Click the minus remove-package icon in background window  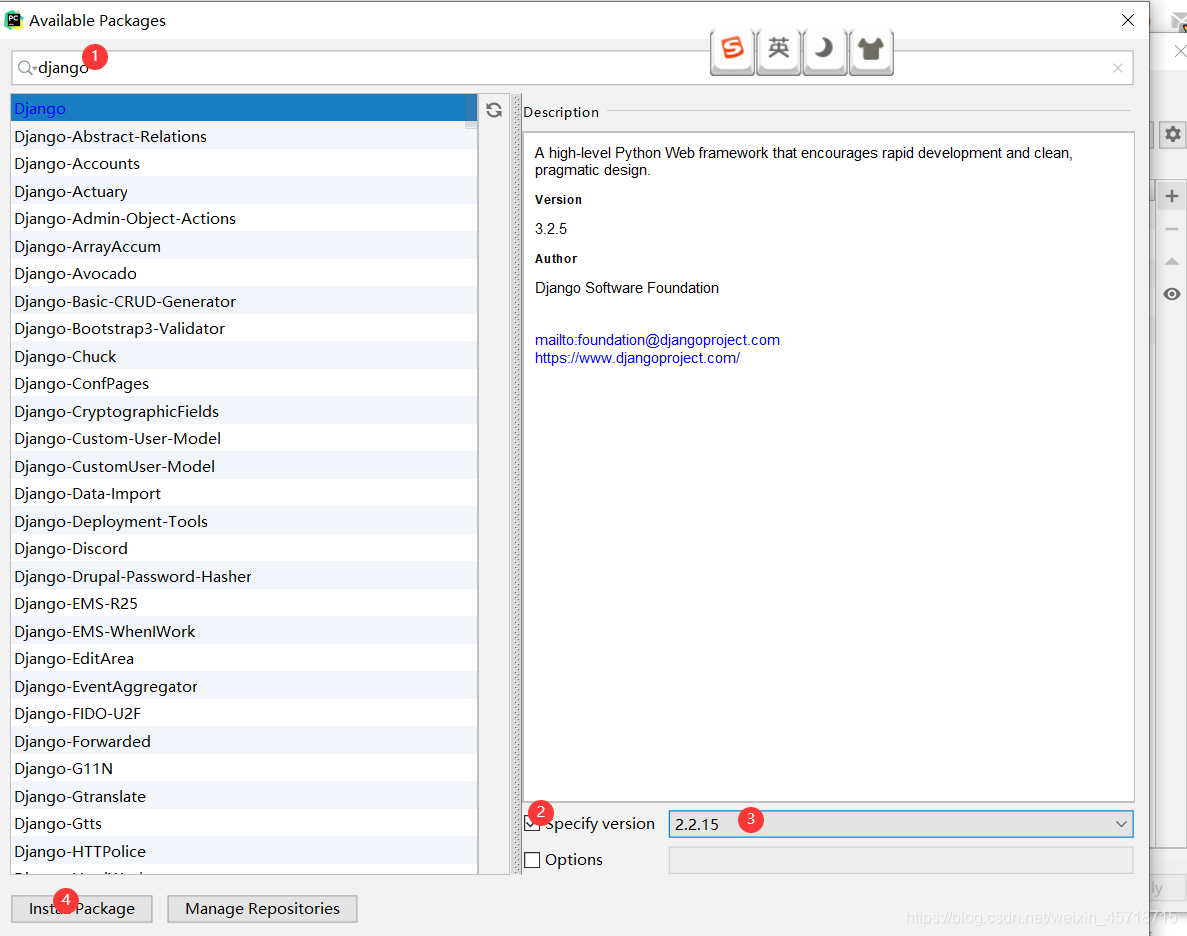pos(1172,229)
